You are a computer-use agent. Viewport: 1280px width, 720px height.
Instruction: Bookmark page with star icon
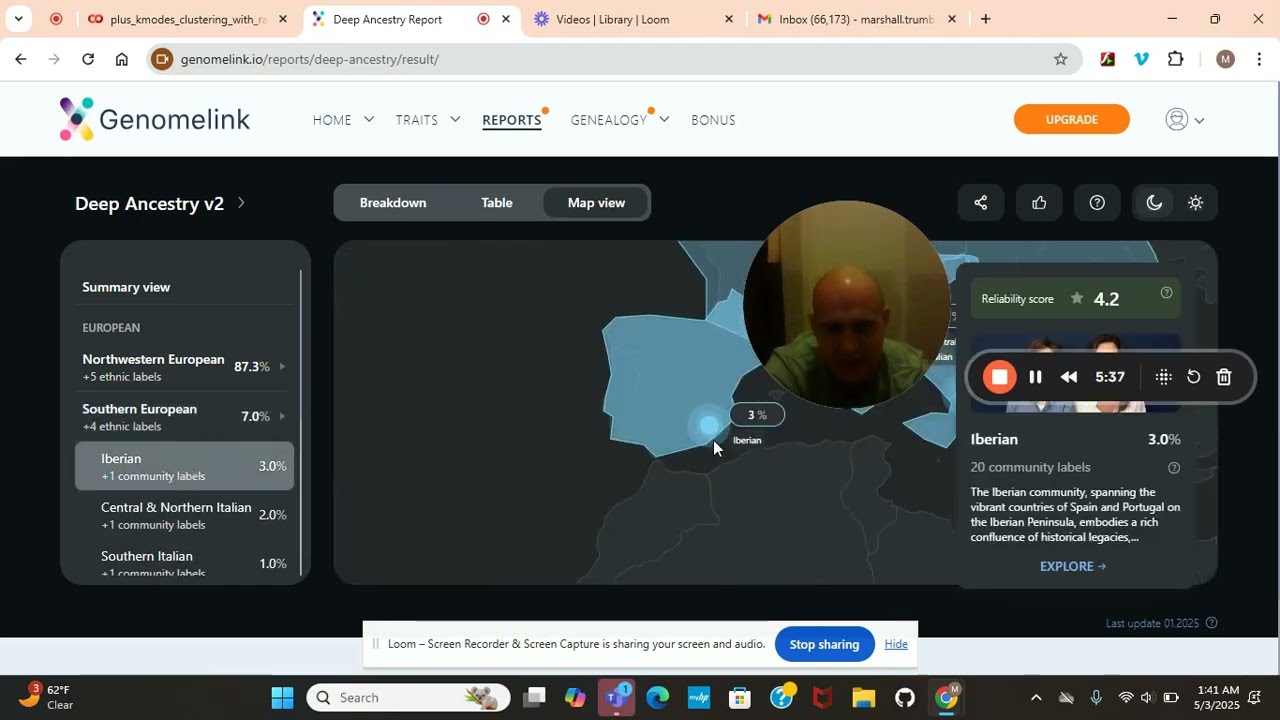[1060, 59]
